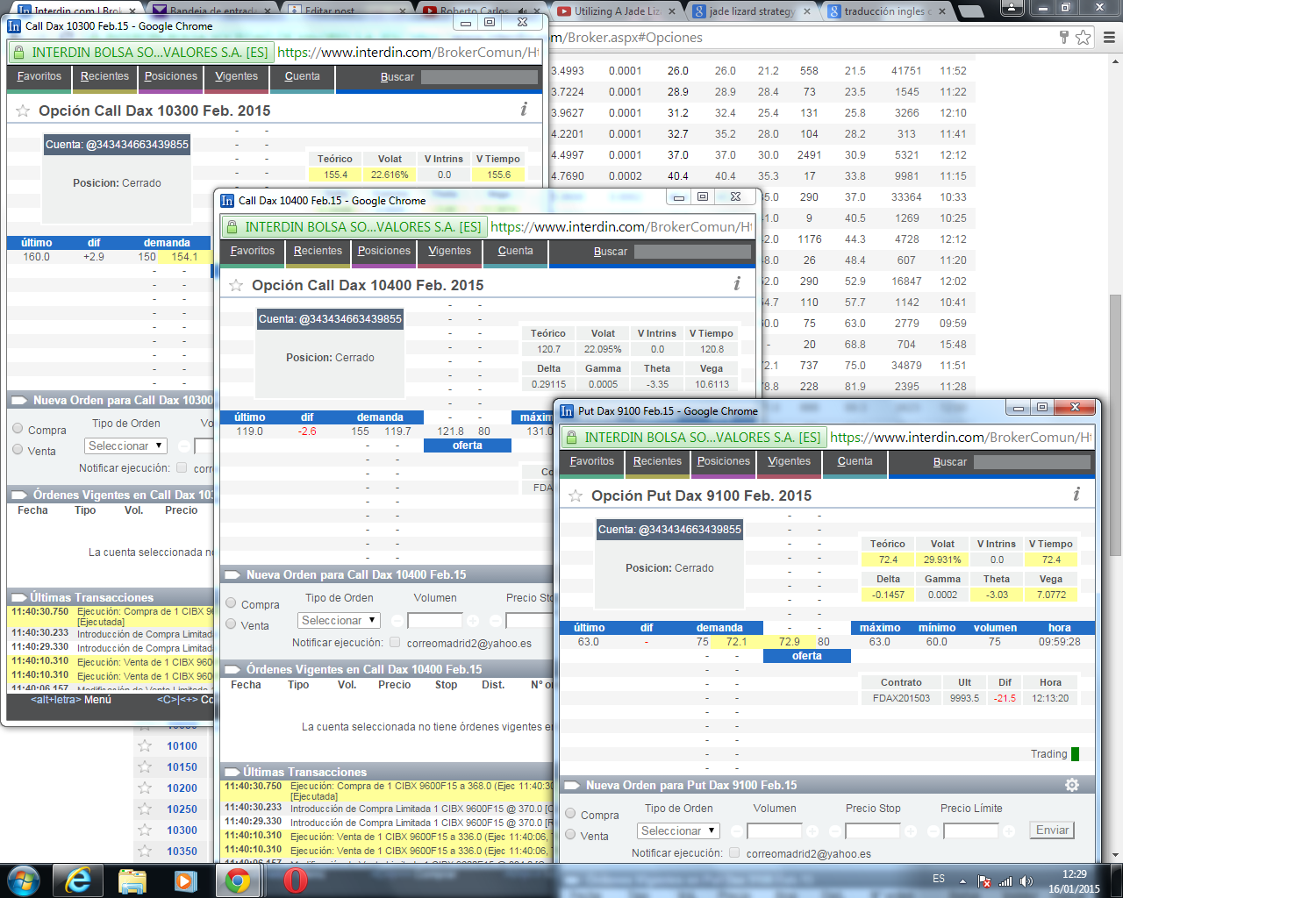The width and height of the screenshot is (1316, 898).
Task: Open settings gear in Put Dax 9100 order header
Action: coord(1072,785)
